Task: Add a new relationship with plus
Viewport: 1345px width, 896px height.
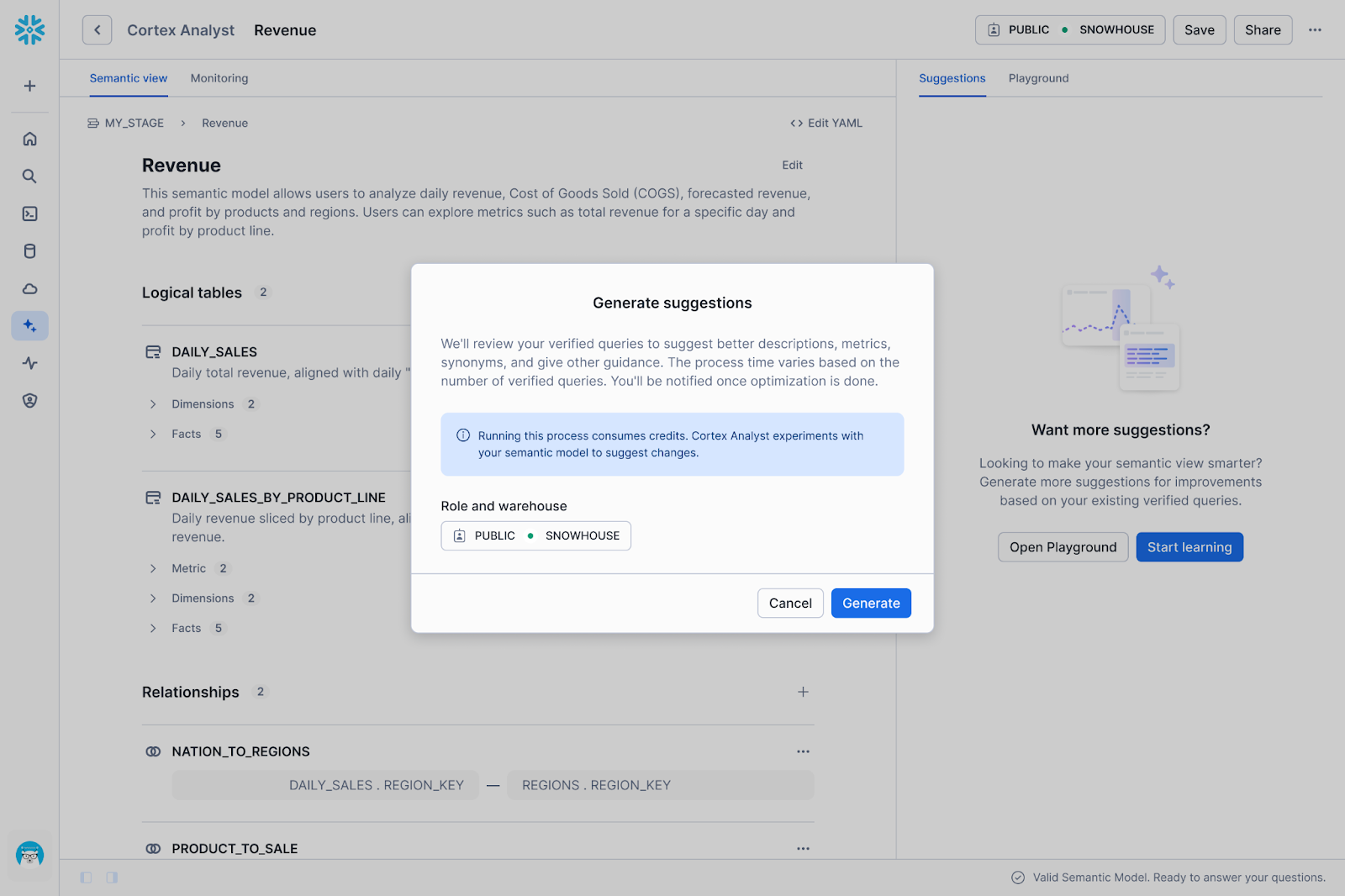Action: 803,692
